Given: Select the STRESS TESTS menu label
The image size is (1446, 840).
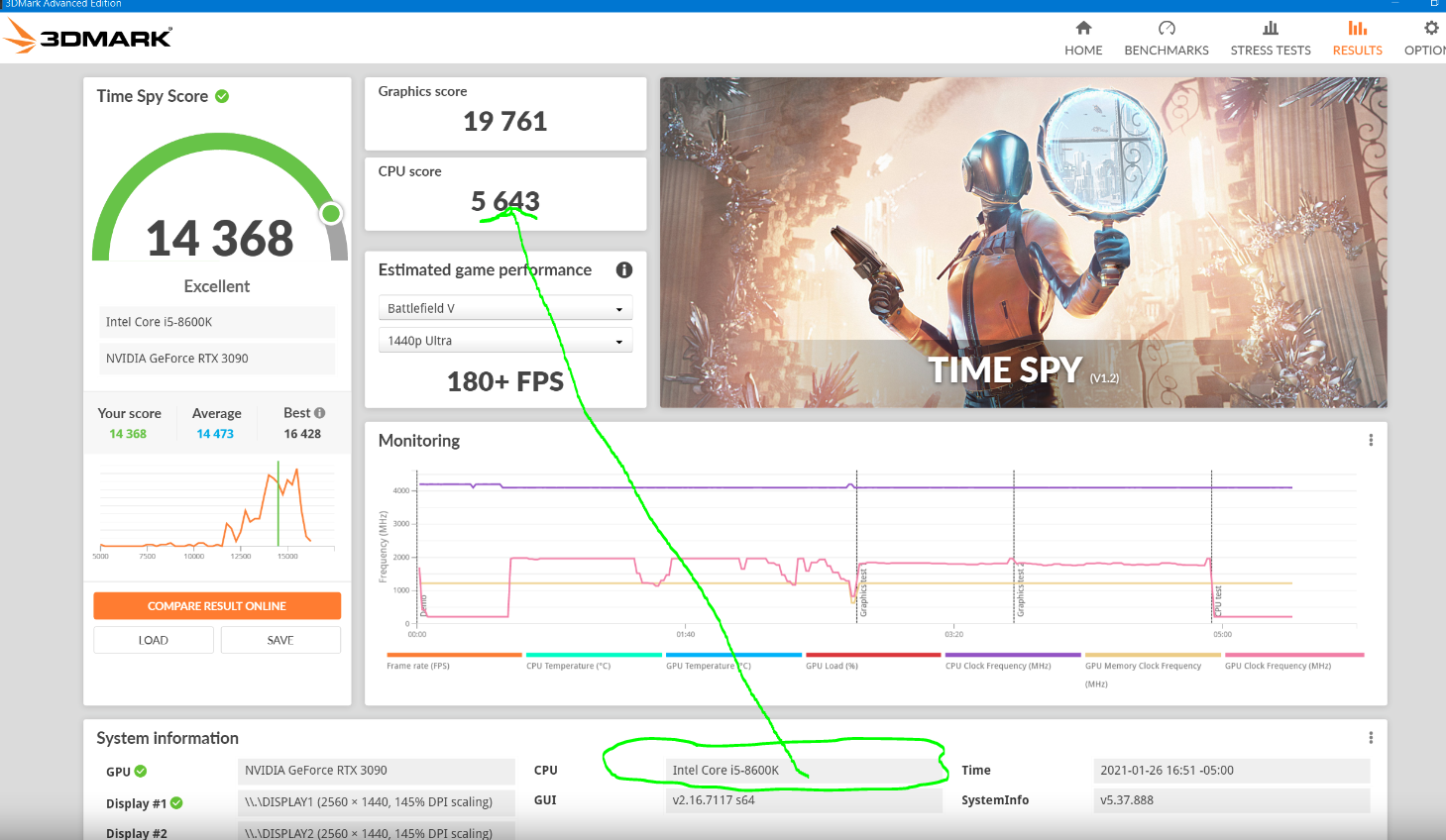Looking at the screenshot, I should [1271, 51].
